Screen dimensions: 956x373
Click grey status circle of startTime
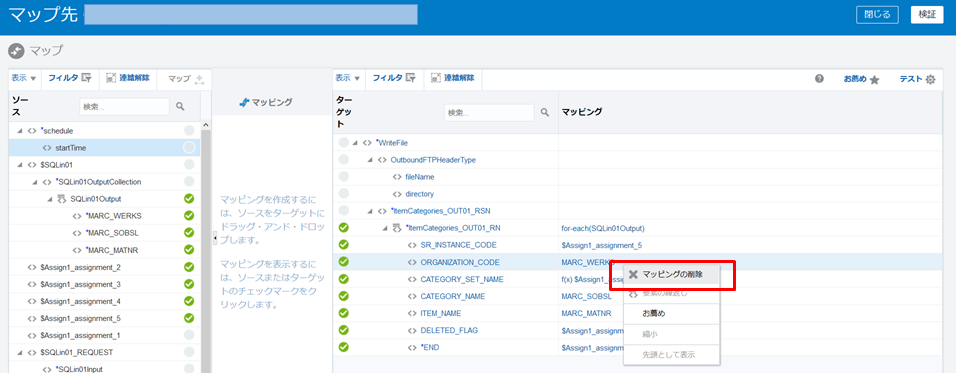click(x=189, y=147)
